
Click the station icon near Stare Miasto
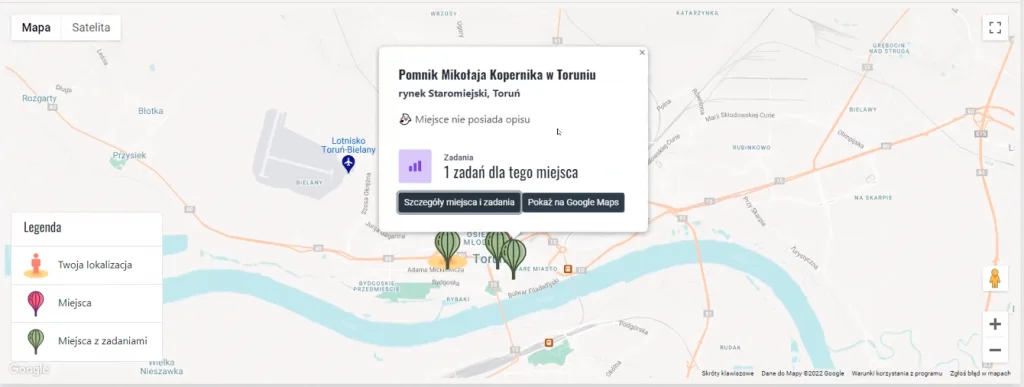pyautogui.click(x=568, y=269)
